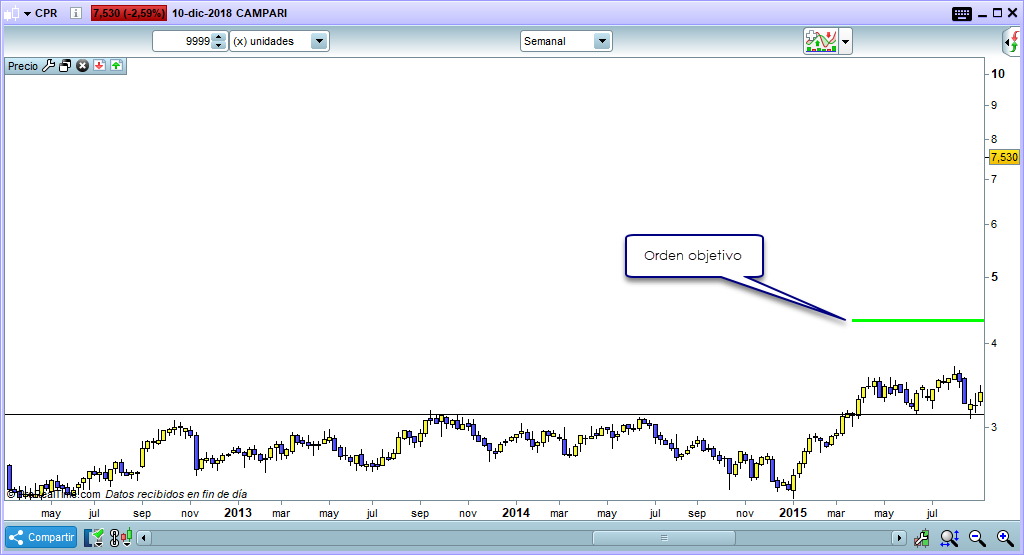Open the Semanal timeframe dropdown

coord(601,41)
